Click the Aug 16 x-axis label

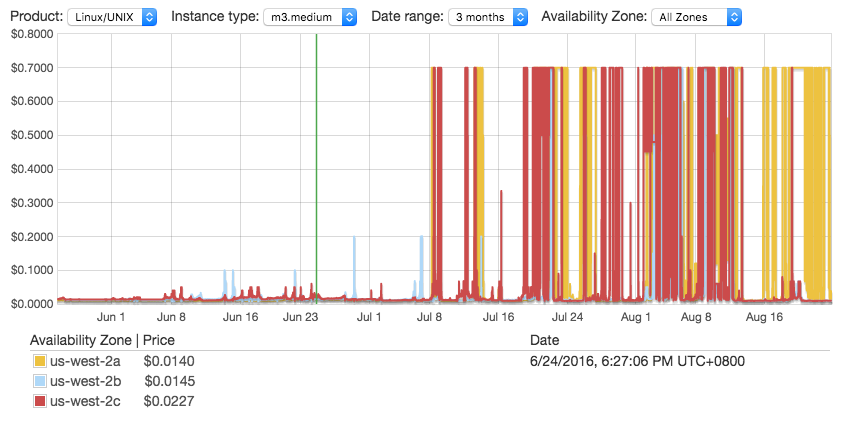763,317
